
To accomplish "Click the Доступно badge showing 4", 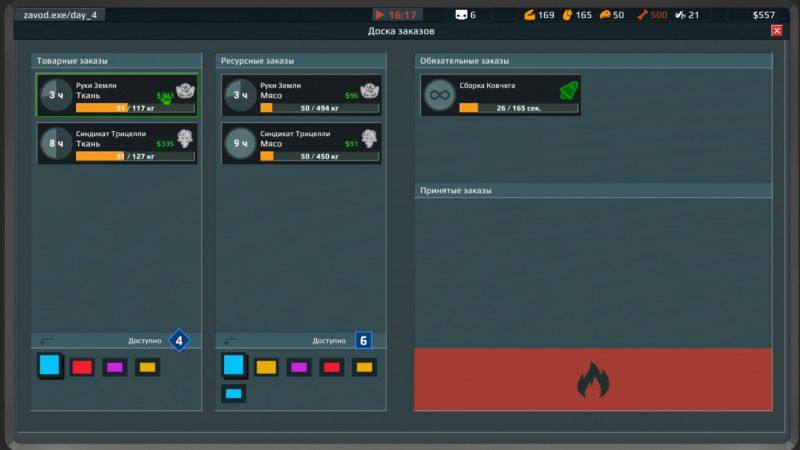I will coord(179,341).
